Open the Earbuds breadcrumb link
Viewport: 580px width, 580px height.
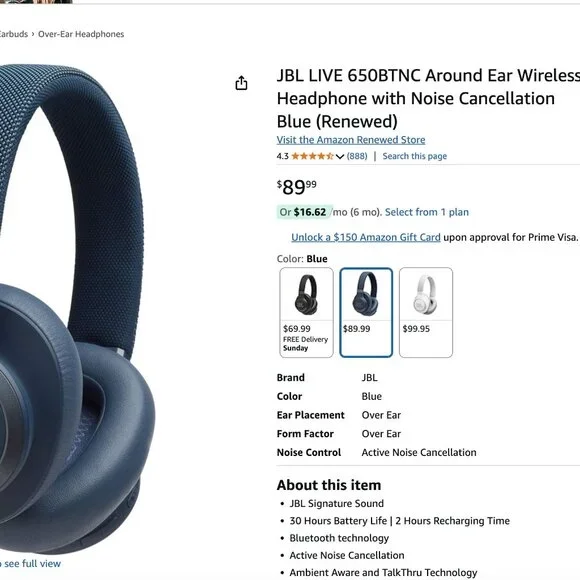tap(14, 34)
